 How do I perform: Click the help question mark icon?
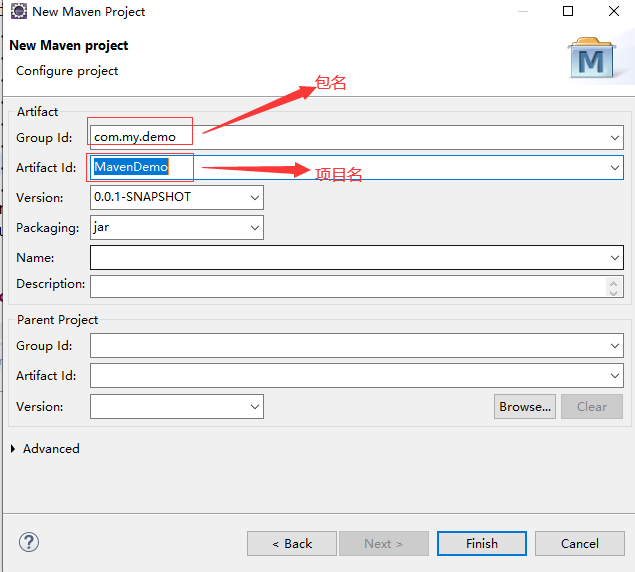pos(29,542)
